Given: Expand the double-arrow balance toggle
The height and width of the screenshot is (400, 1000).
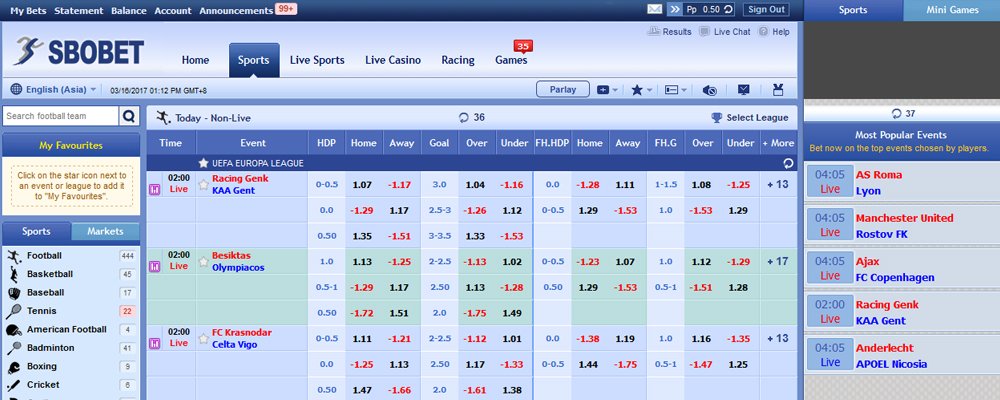Looking at the screenshot, I should [675, 10].
